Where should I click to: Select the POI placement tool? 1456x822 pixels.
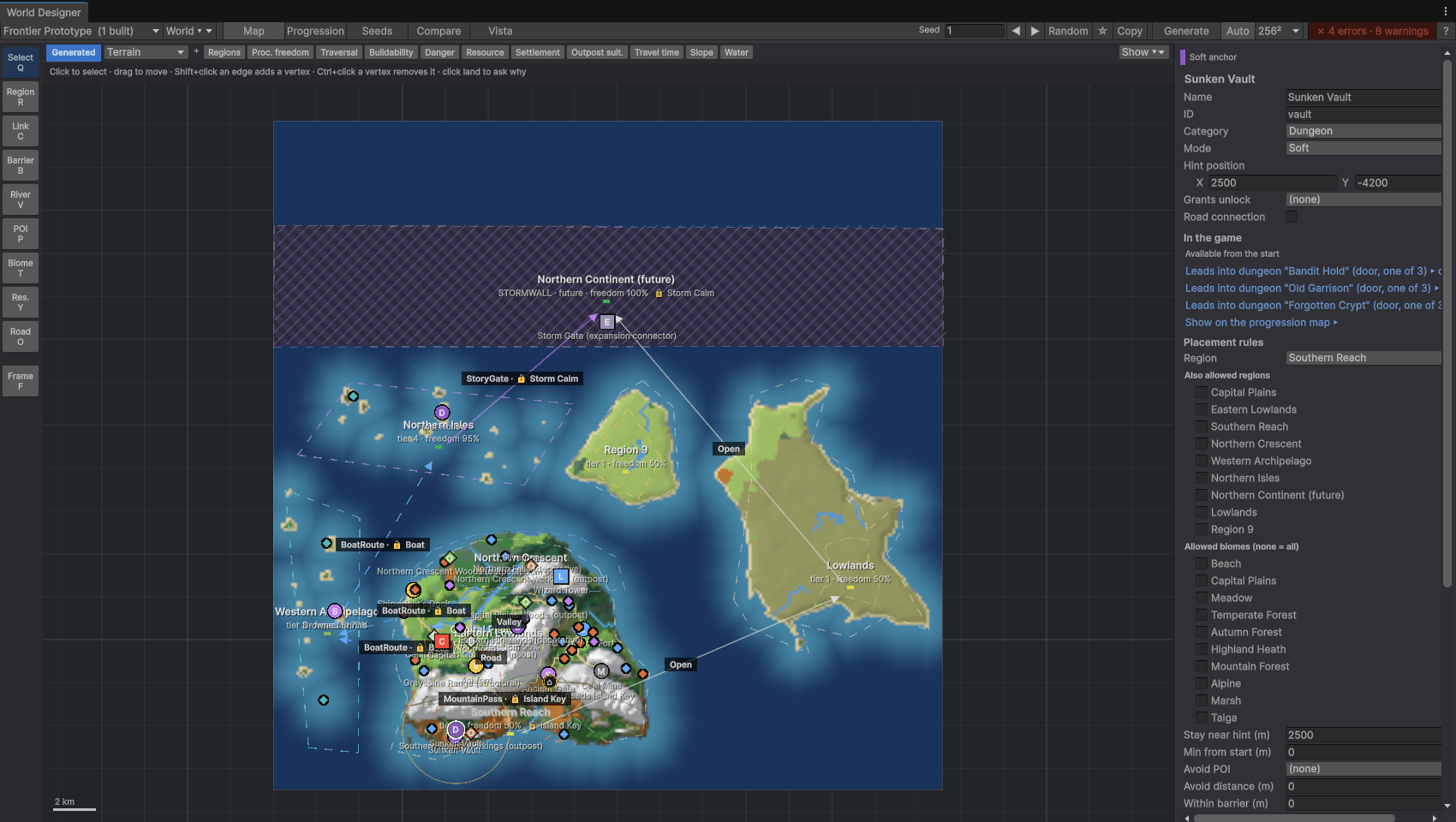pos(21,234)
